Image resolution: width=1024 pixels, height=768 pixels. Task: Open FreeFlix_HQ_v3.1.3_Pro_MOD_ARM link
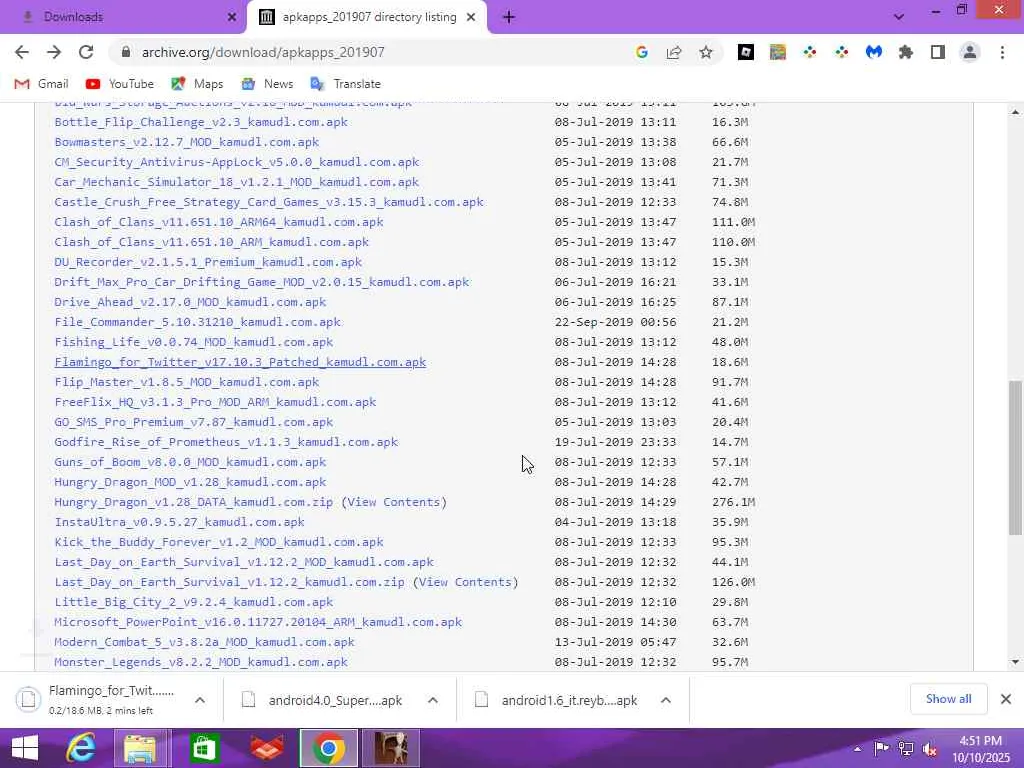[216, 402]
